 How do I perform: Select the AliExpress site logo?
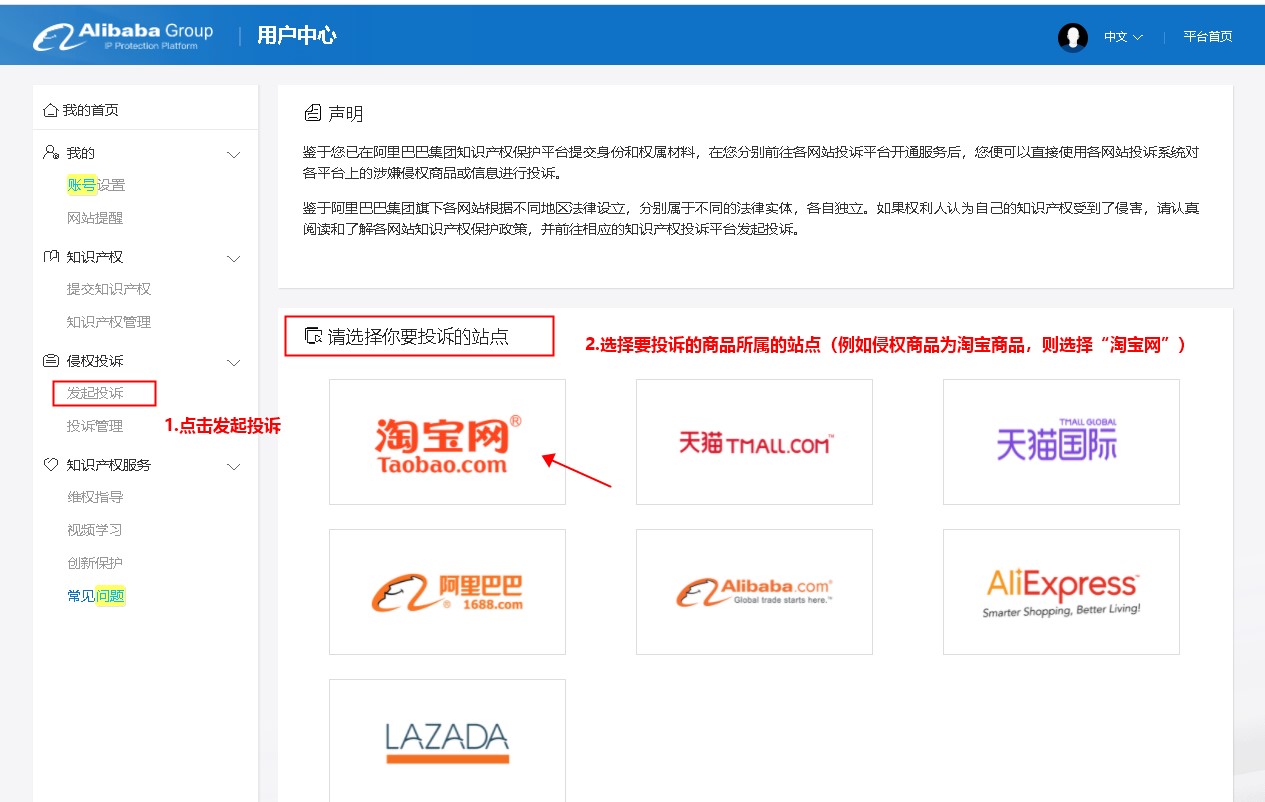[x=1060, y=592]
